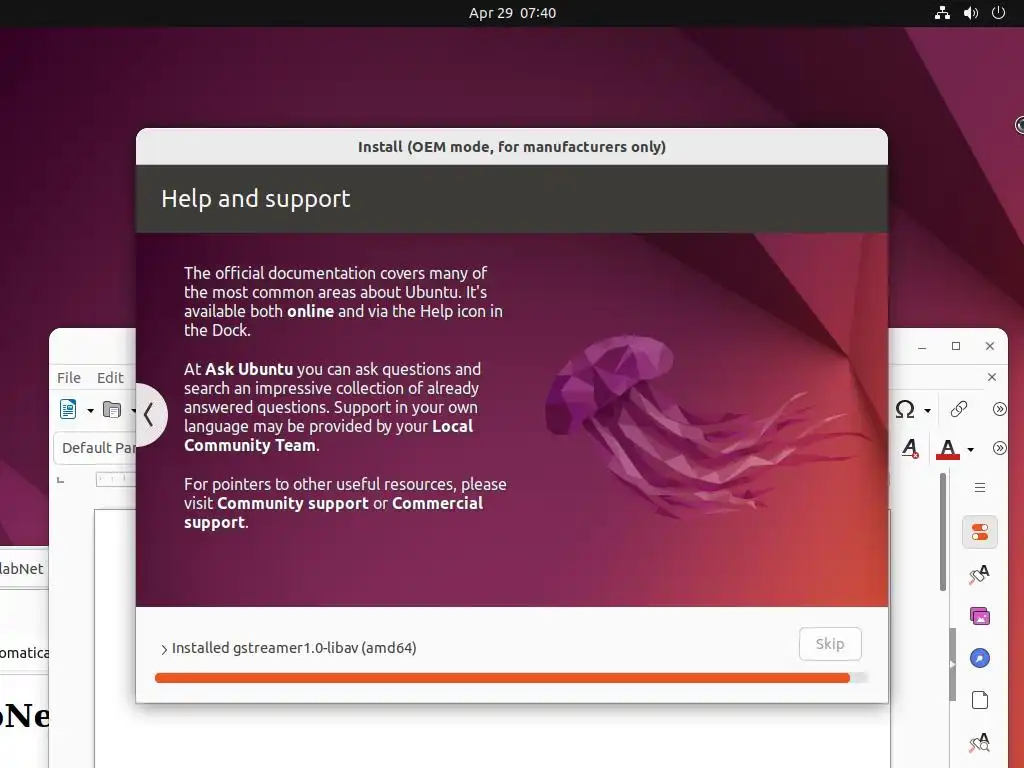Image resolution: width=1024 pixels, height=768 pixels.
Task: Open the Special Character dropdown arrow
Action: (927, 411)
